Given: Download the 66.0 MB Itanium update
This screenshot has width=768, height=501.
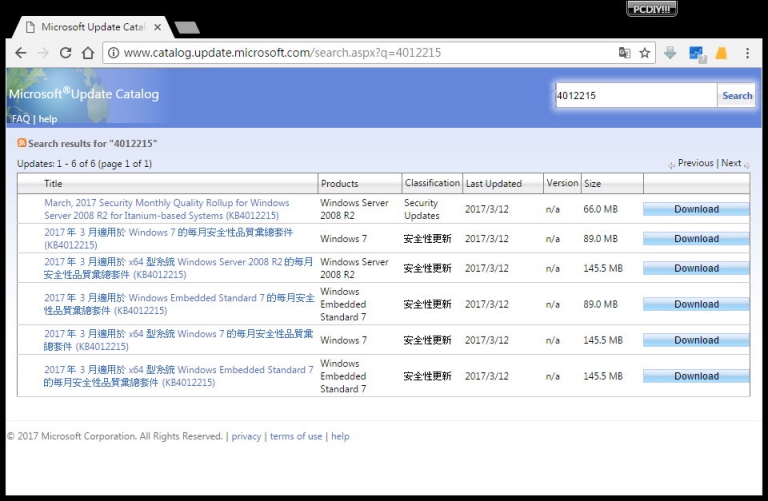Looking at the screenshot, I should [696, 209].
